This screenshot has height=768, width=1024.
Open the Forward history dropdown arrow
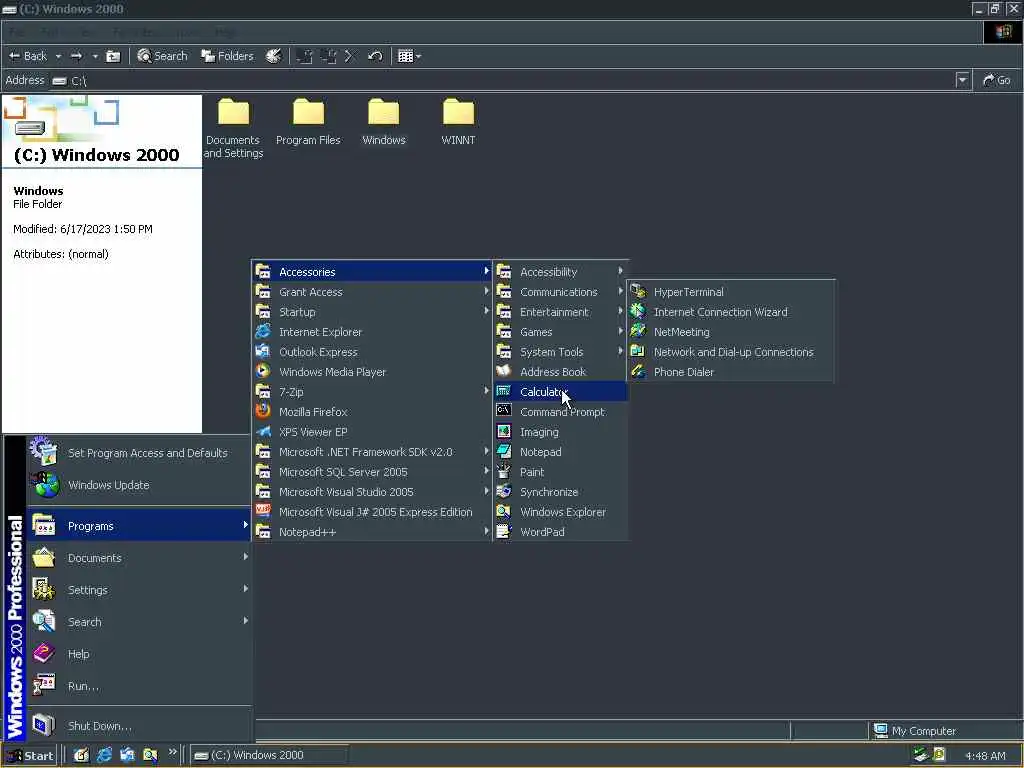[x=95, y=56]
